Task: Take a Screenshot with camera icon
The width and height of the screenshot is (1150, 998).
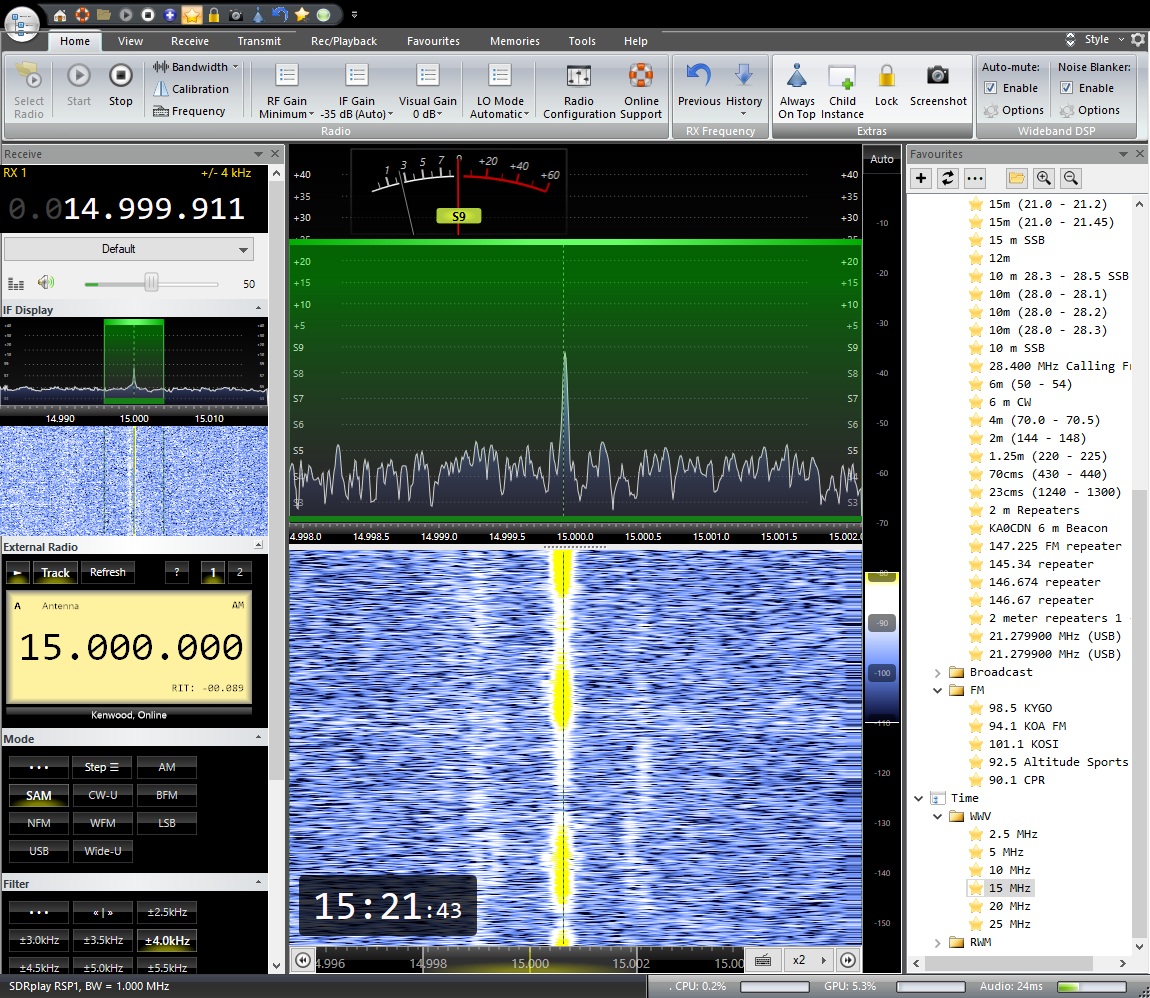Action: click(937, 76)
